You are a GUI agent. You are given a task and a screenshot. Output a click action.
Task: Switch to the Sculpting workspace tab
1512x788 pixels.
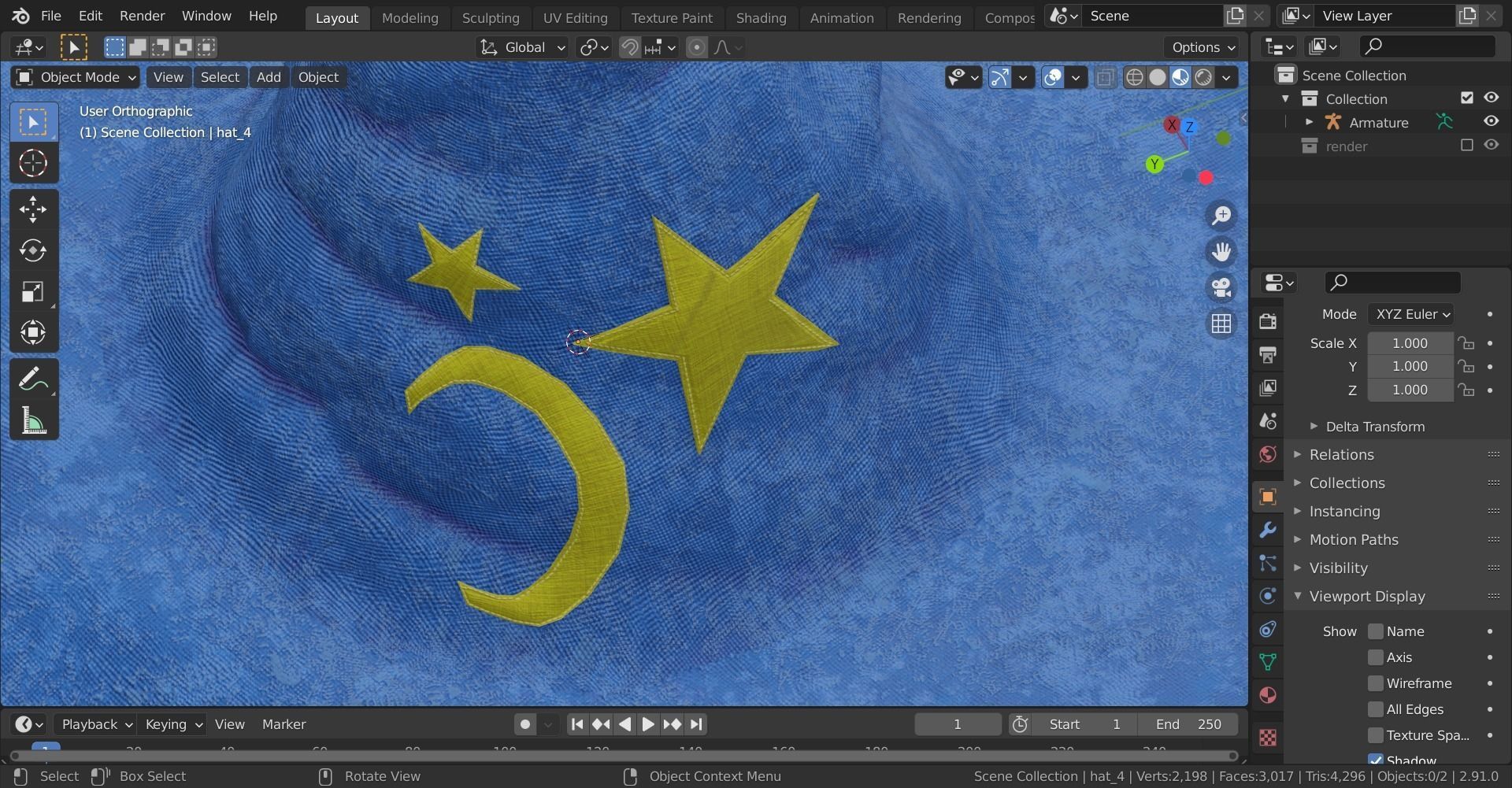(x=491, y=17)
